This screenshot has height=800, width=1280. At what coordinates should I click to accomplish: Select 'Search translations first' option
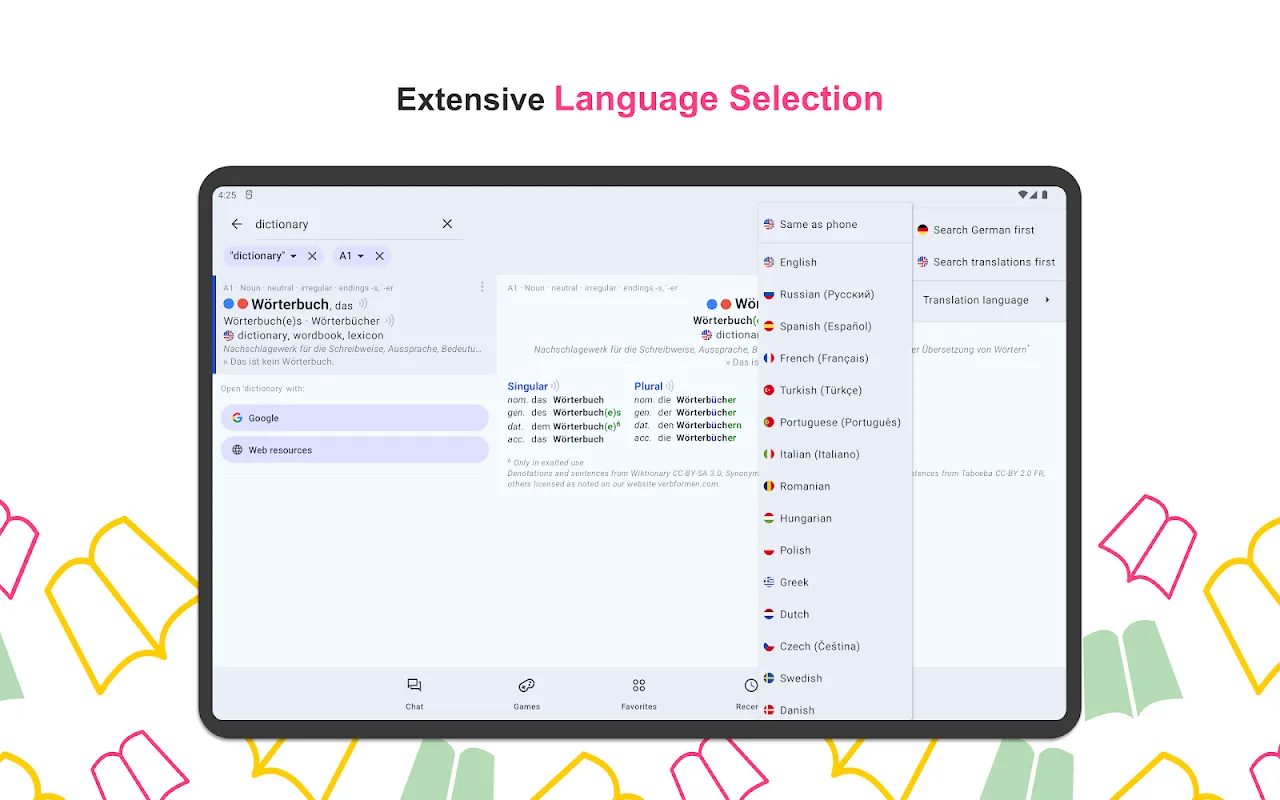[993, 262]
